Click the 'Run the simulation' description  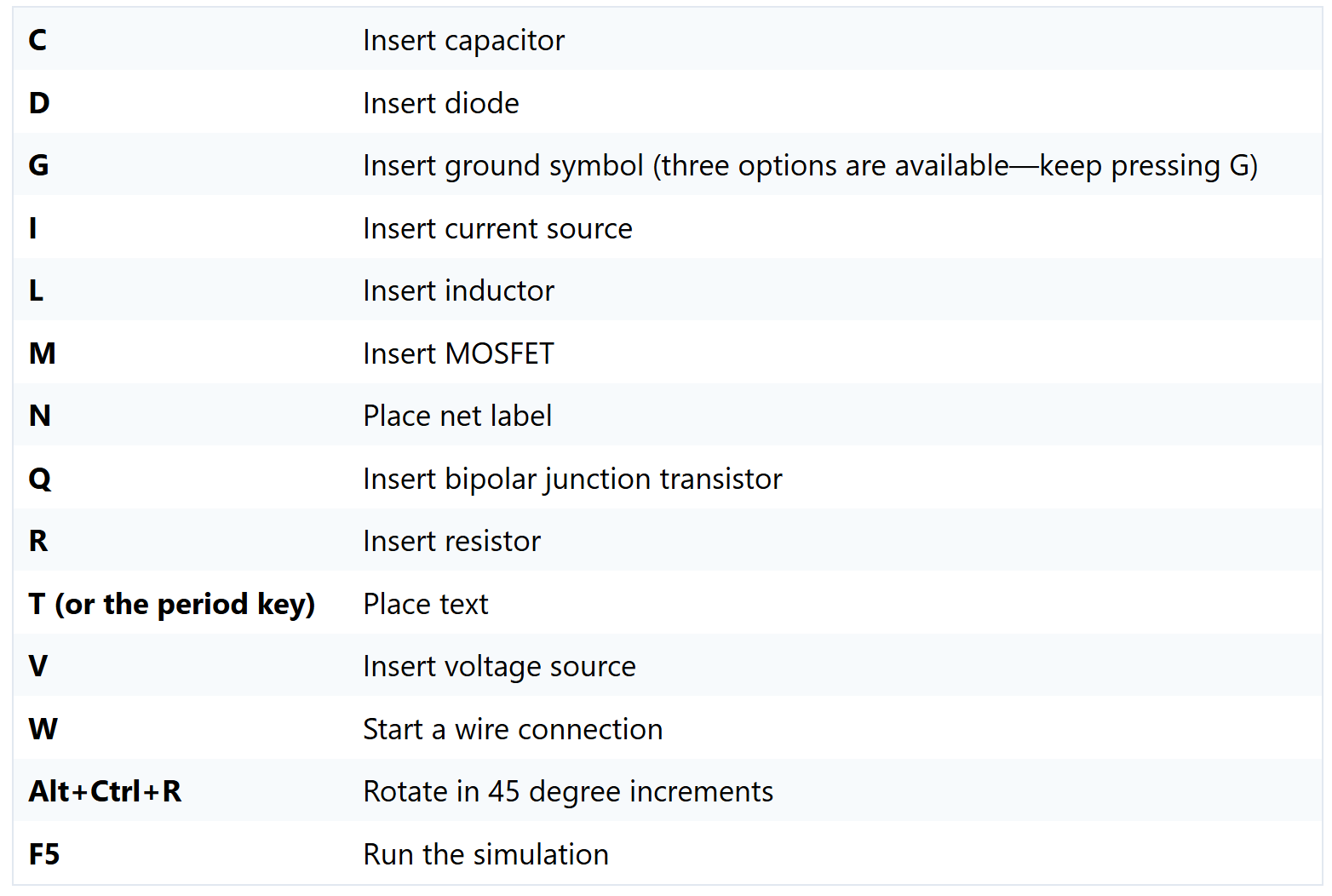coord(485,854)
